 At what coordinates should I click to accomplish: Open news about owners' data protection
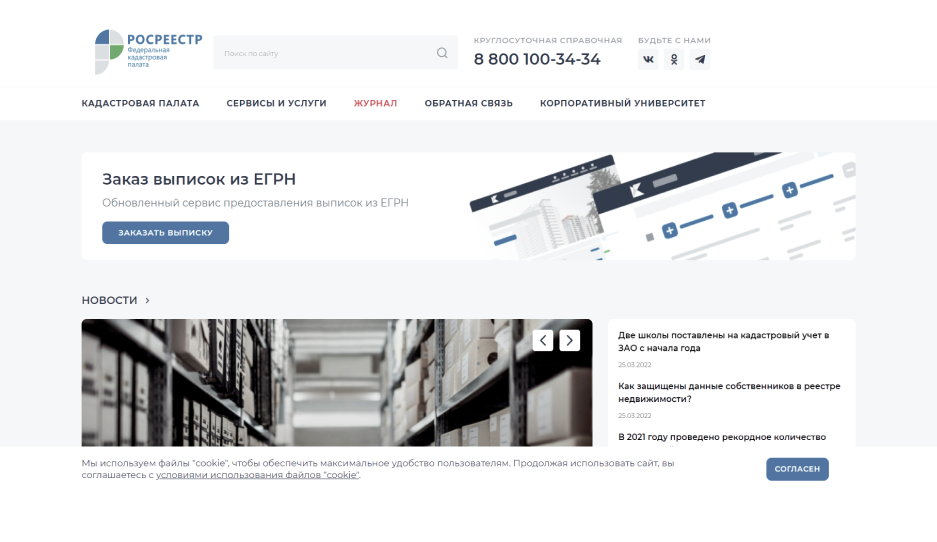pos(729,393)
